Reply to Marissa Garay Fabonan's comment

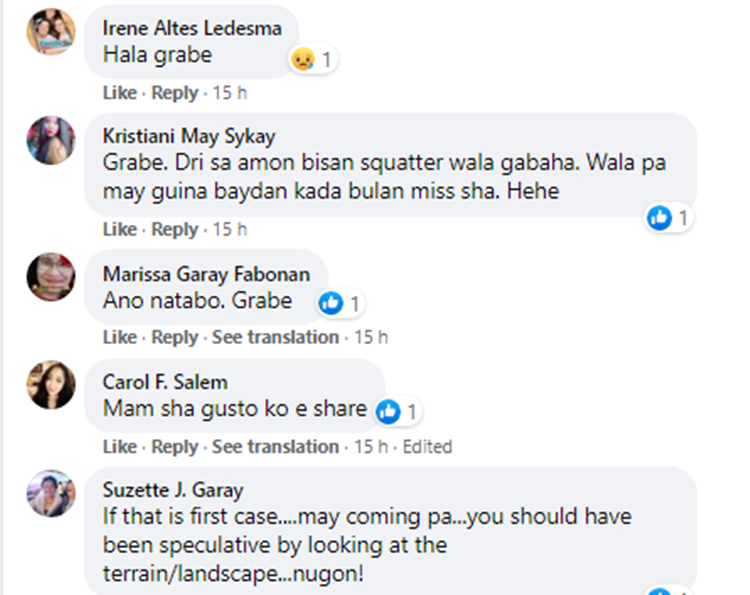[174, 338]
